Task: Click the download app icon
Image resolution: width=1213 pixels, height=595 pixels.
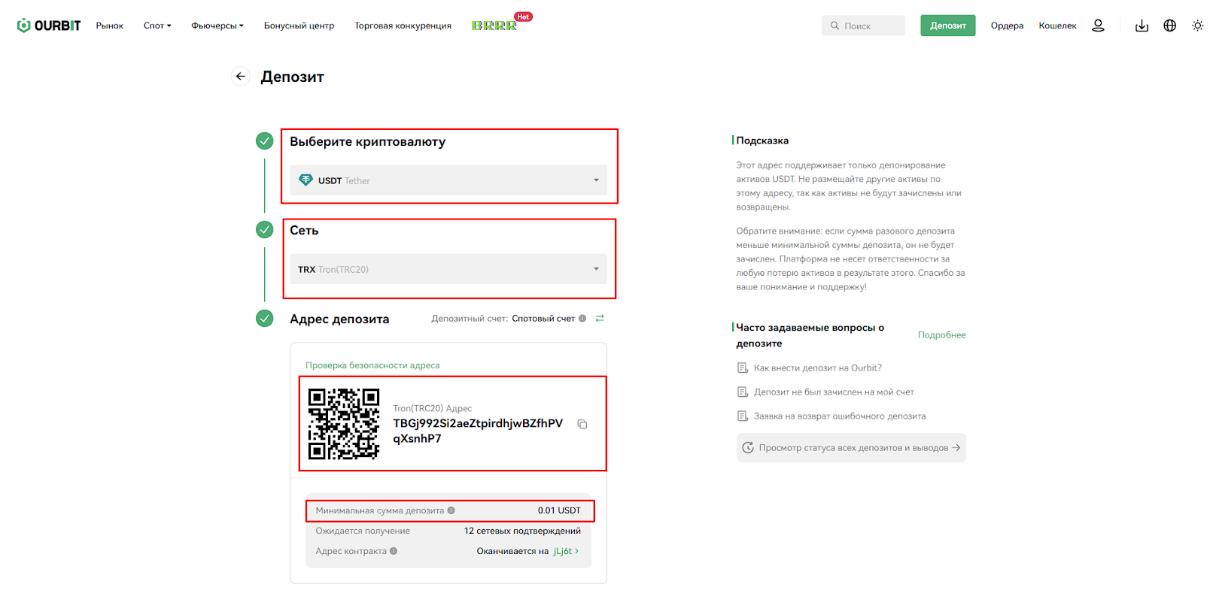Action: tap(1142, 26)
